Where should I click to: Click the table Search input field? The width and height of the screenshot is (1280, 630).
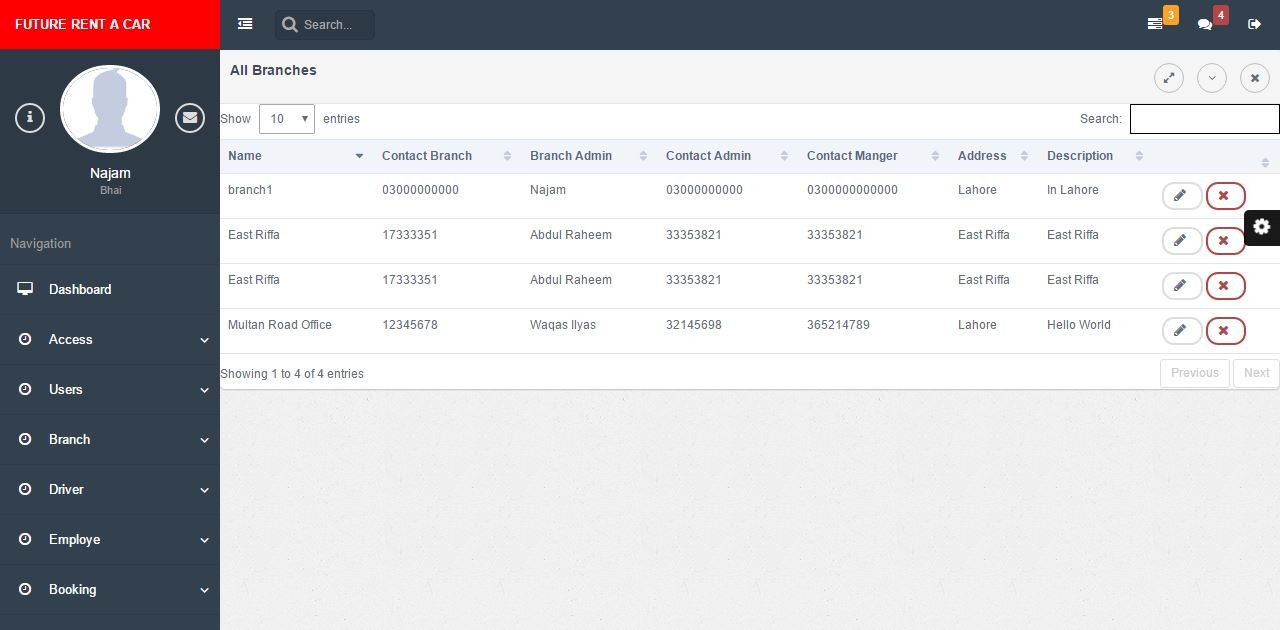(x=1204, y=119)
